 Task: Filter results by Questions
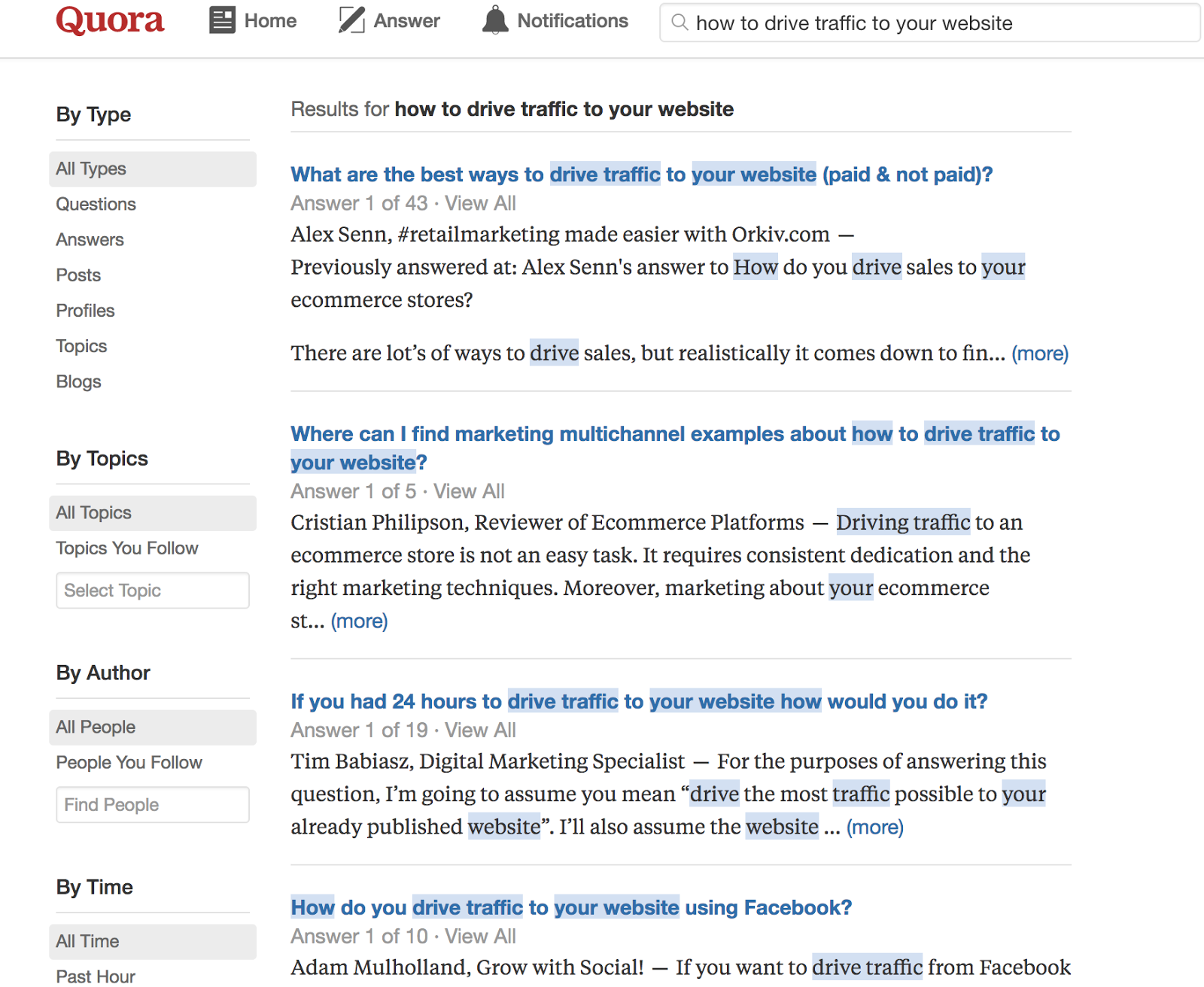[96, 204]
